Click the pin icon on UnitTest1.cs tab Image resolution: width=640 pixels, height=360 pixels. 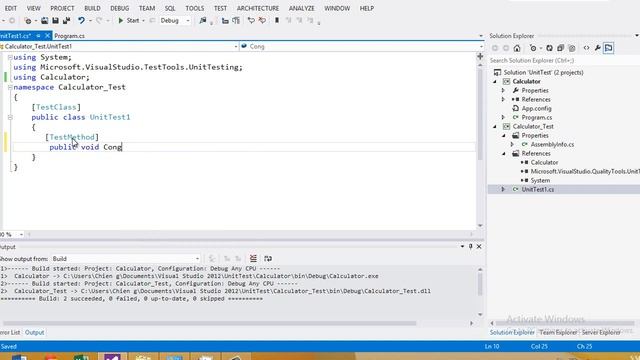(x=38, y=36)
